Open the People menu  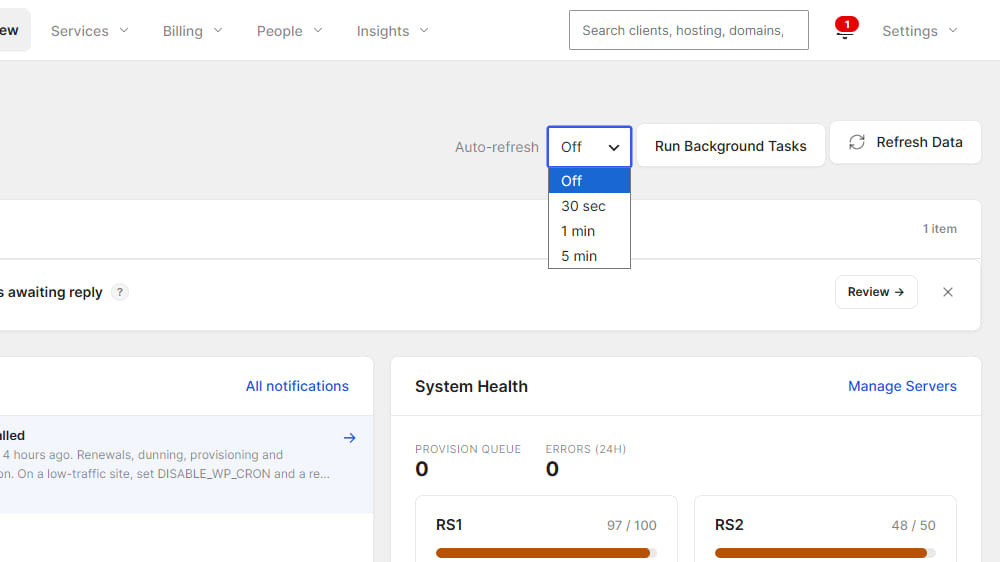(290, 31)
